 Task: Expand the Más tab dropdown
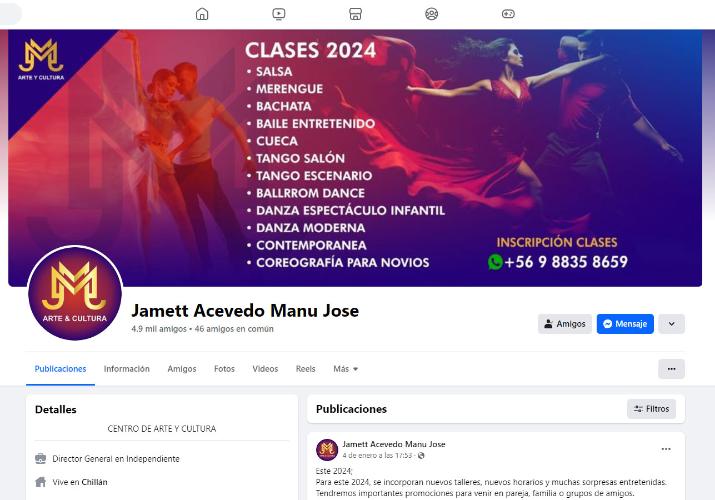coord(346,369)
